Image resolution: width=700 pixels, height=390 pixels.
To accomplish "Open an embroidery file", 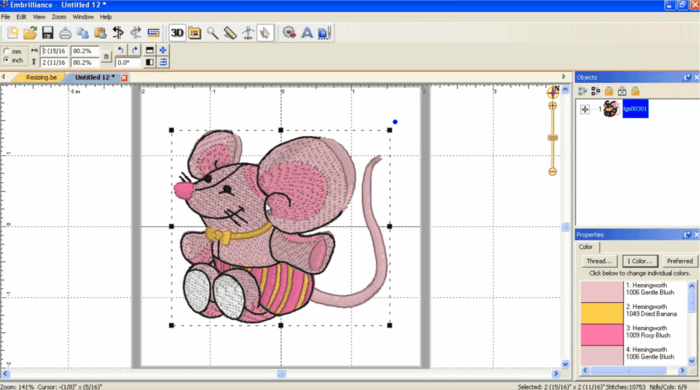I will click(x=30, y=33).
